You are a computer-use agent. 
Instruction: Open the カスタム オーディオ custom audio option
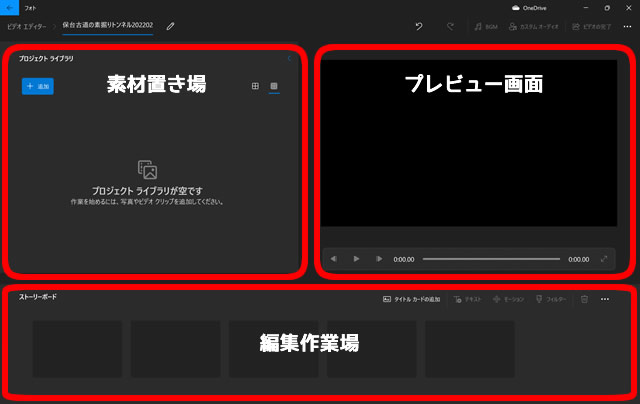click(x=534, y=26)
